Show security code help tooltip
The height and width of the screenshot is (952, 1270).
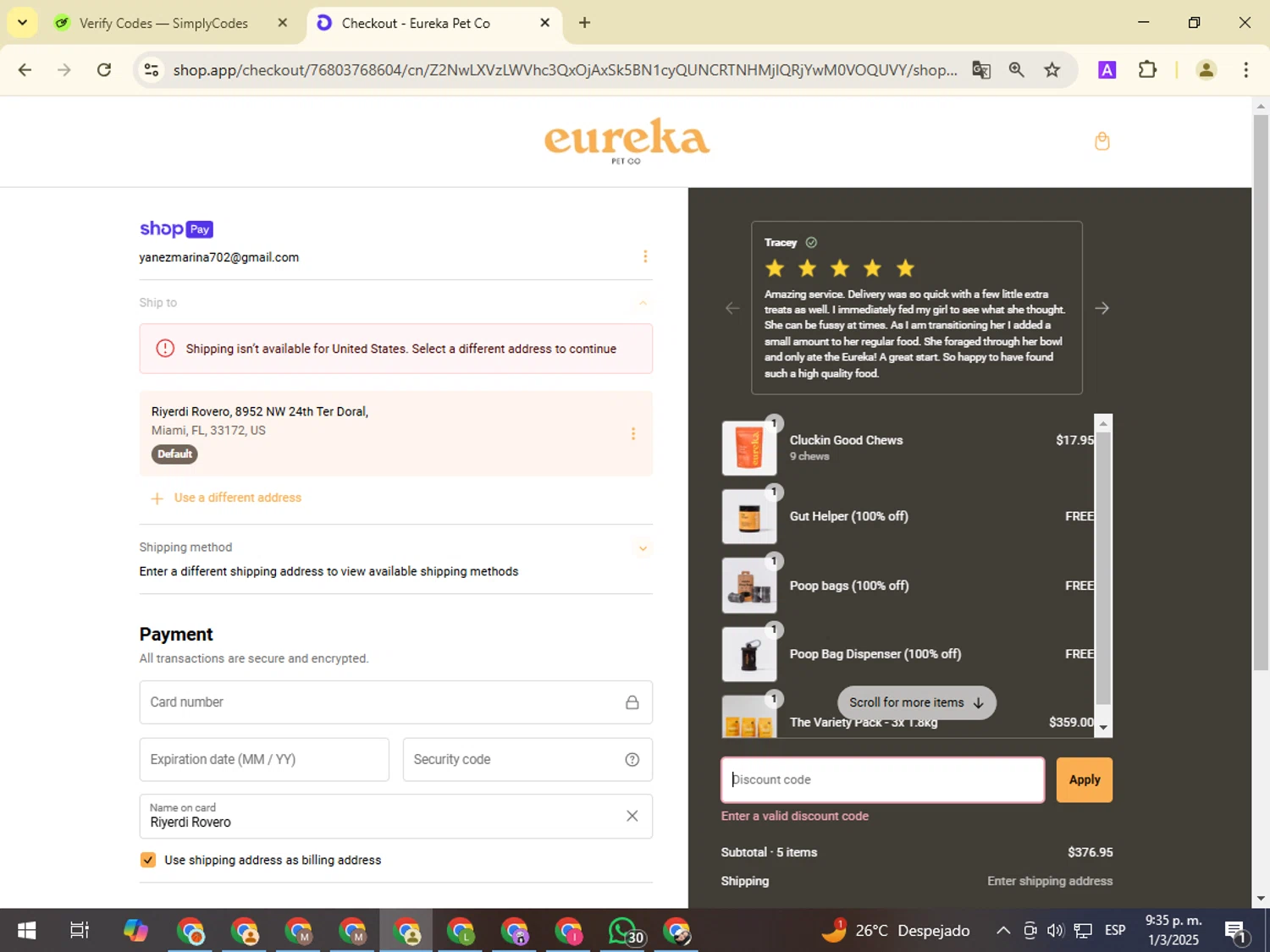point(632,760)
